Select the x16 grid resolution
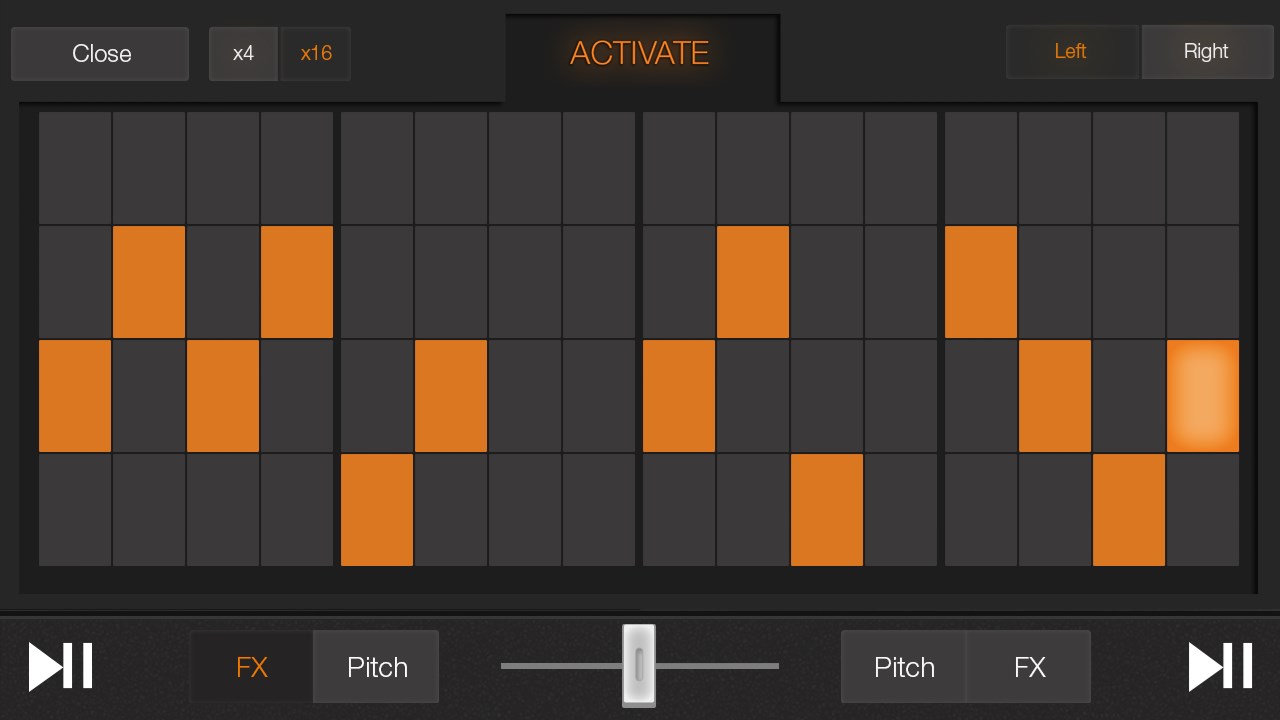This screenshot has height=720, width=1280. pyautogui.click(x=316, y=54)
